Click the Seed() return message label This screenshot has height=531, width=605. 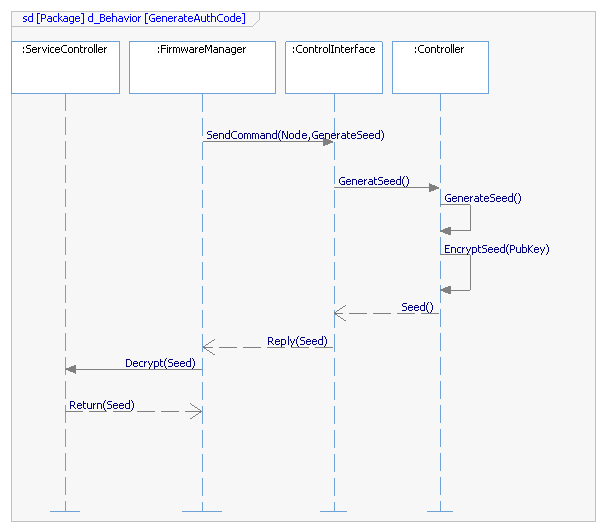417,307
